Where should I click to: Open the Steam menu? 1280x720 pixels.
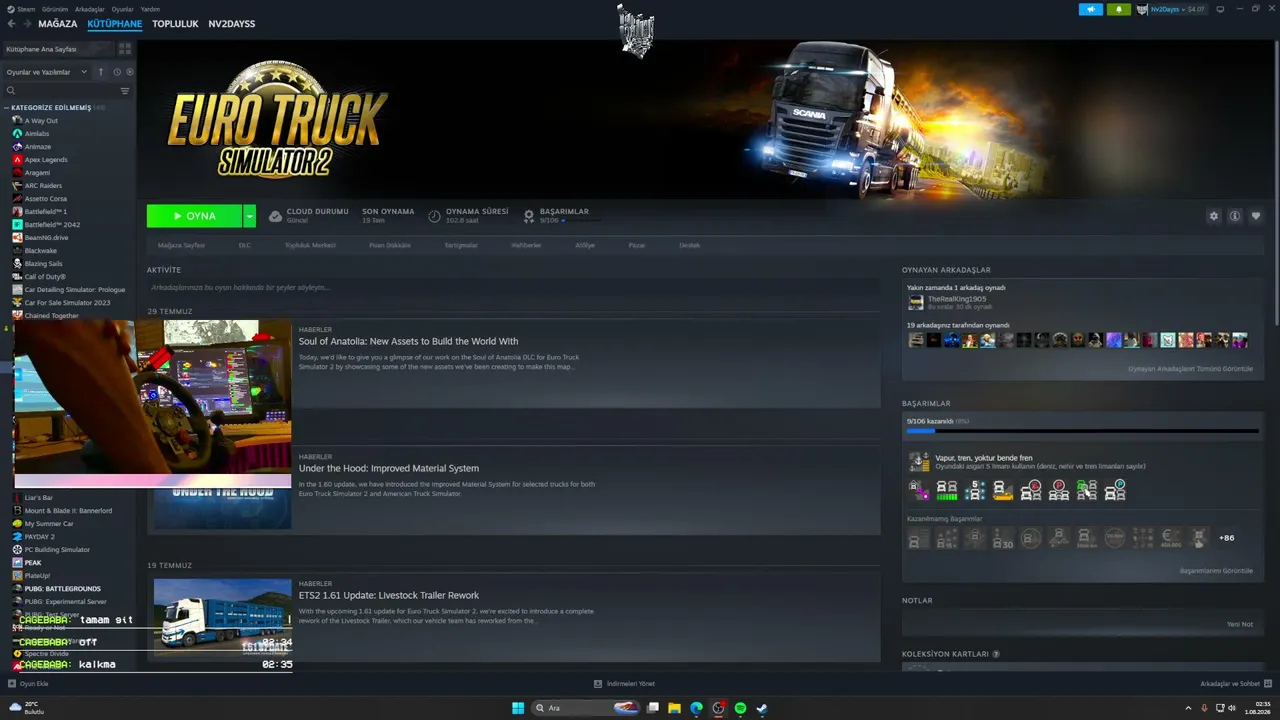click(24, 9)
